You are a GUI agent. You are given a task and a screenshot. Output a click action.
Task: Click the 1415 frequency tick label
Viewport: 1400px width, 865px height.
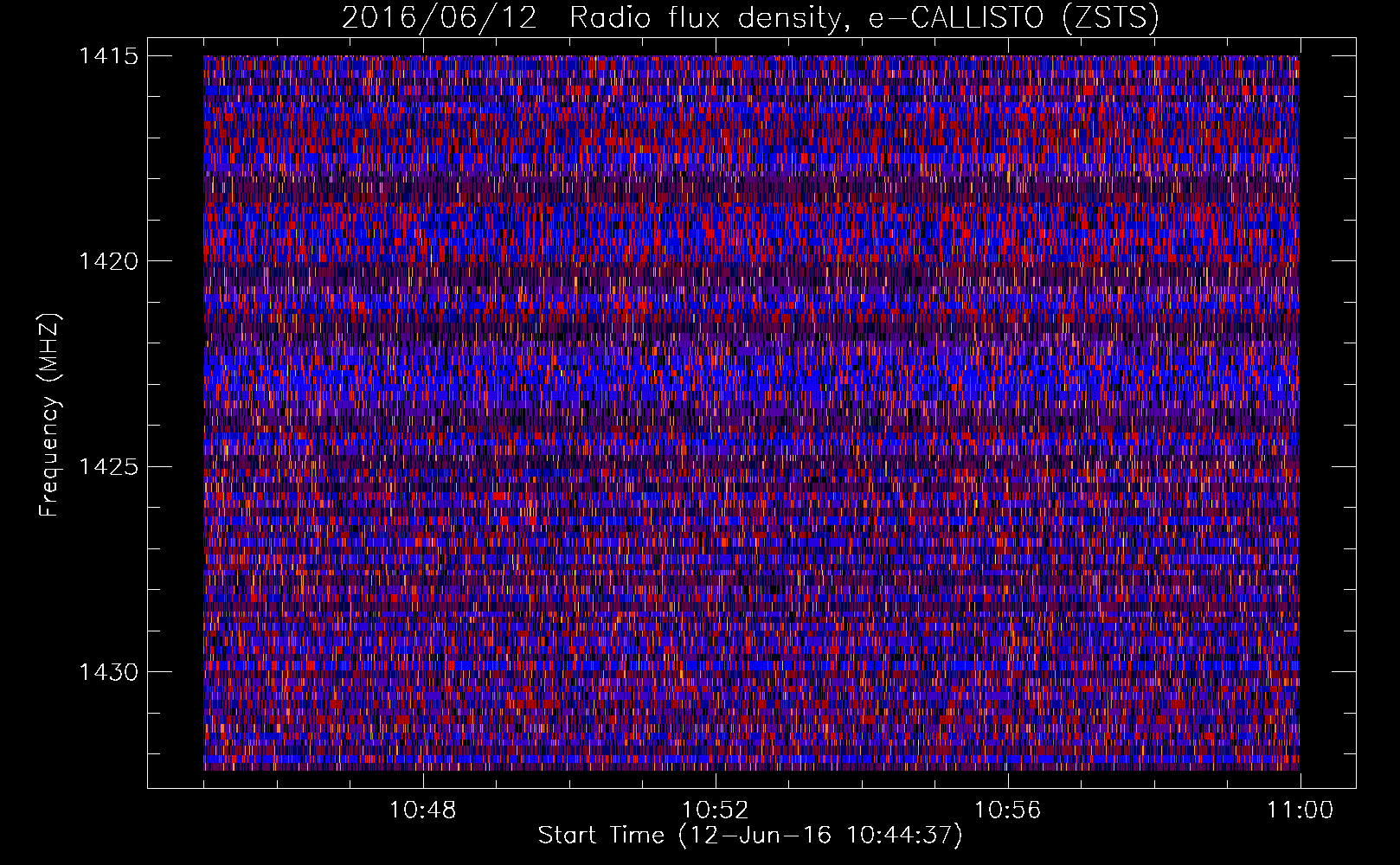pos(108,56)
